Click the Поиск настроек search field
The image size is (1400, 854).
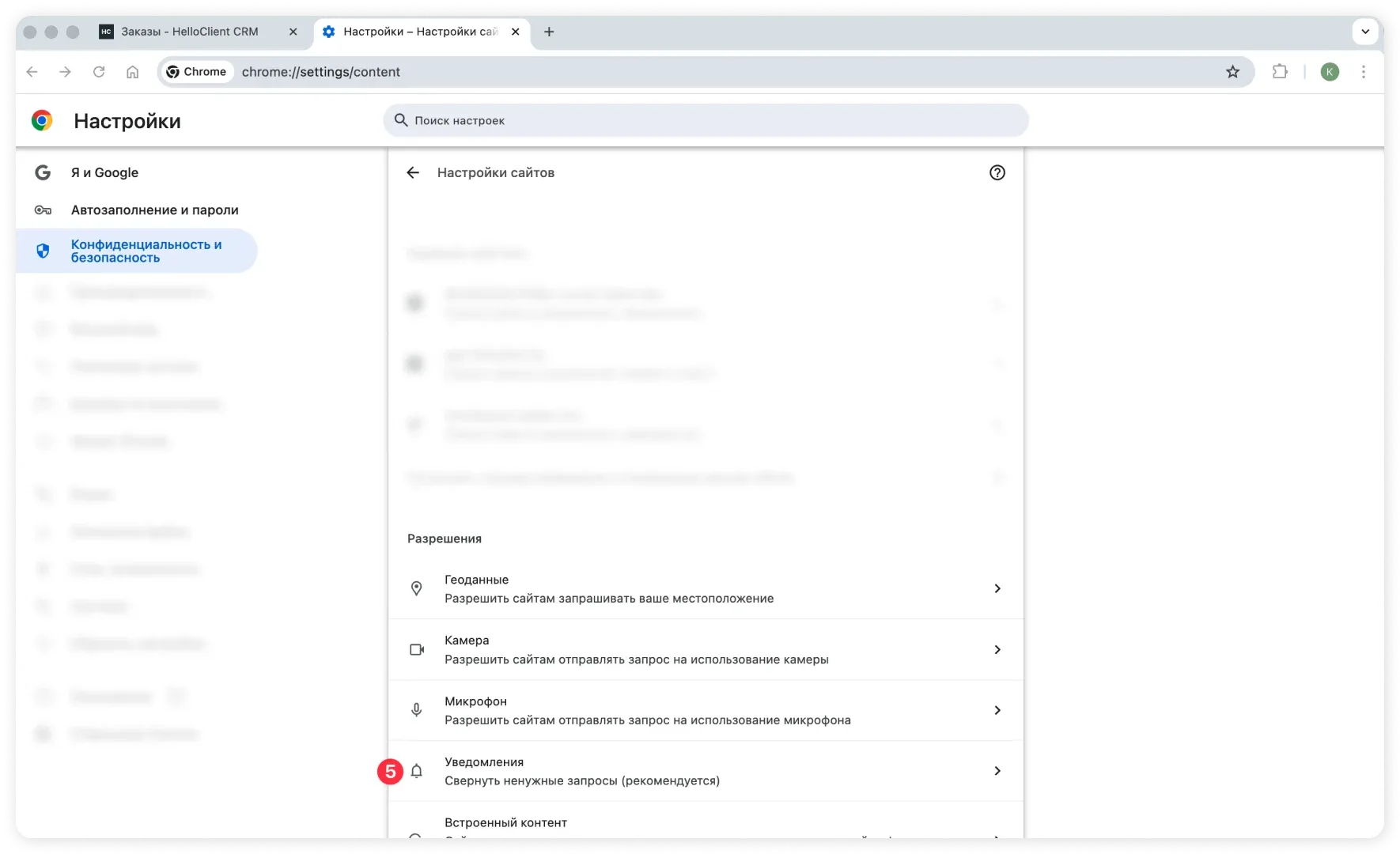704,120
